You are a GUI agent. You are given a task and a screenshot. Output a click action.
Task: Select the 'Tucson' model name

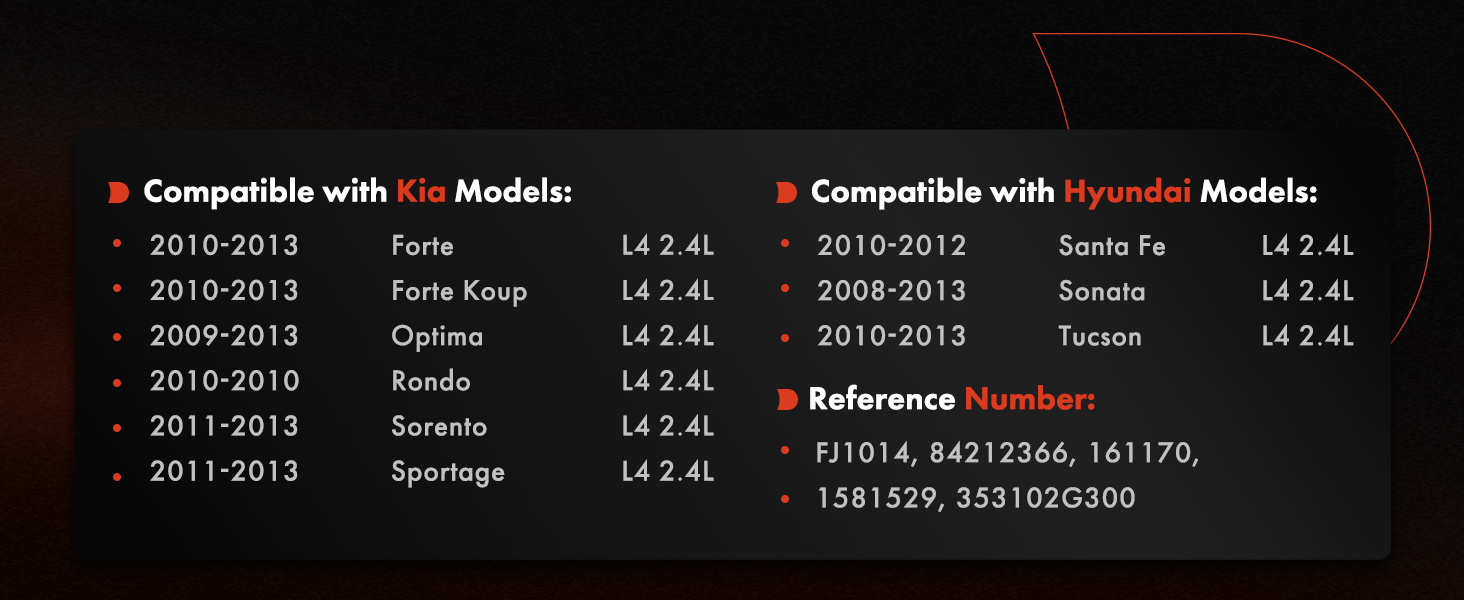tap(1100, 337)
